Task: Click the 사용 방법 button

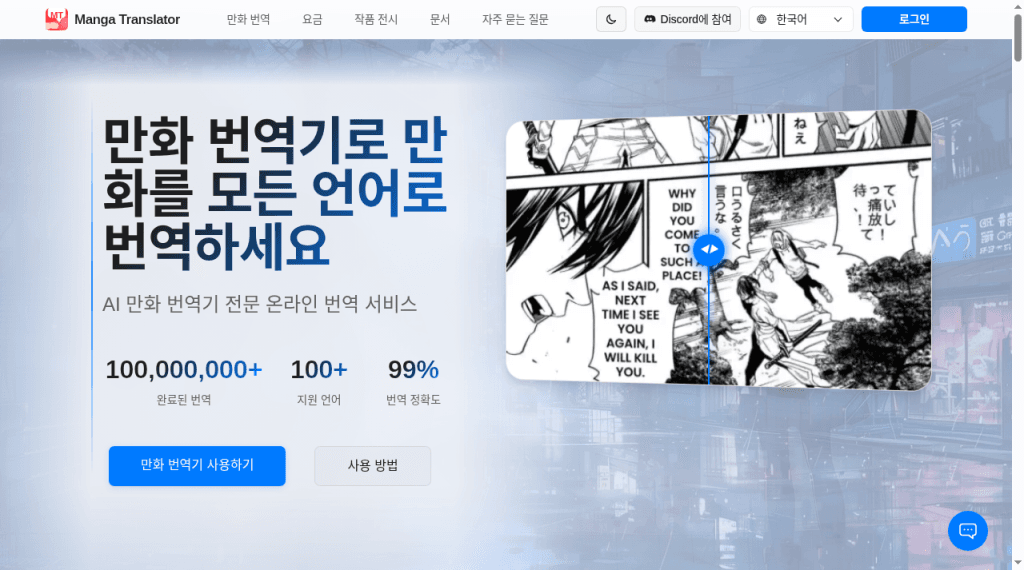Action: (372, 466)
